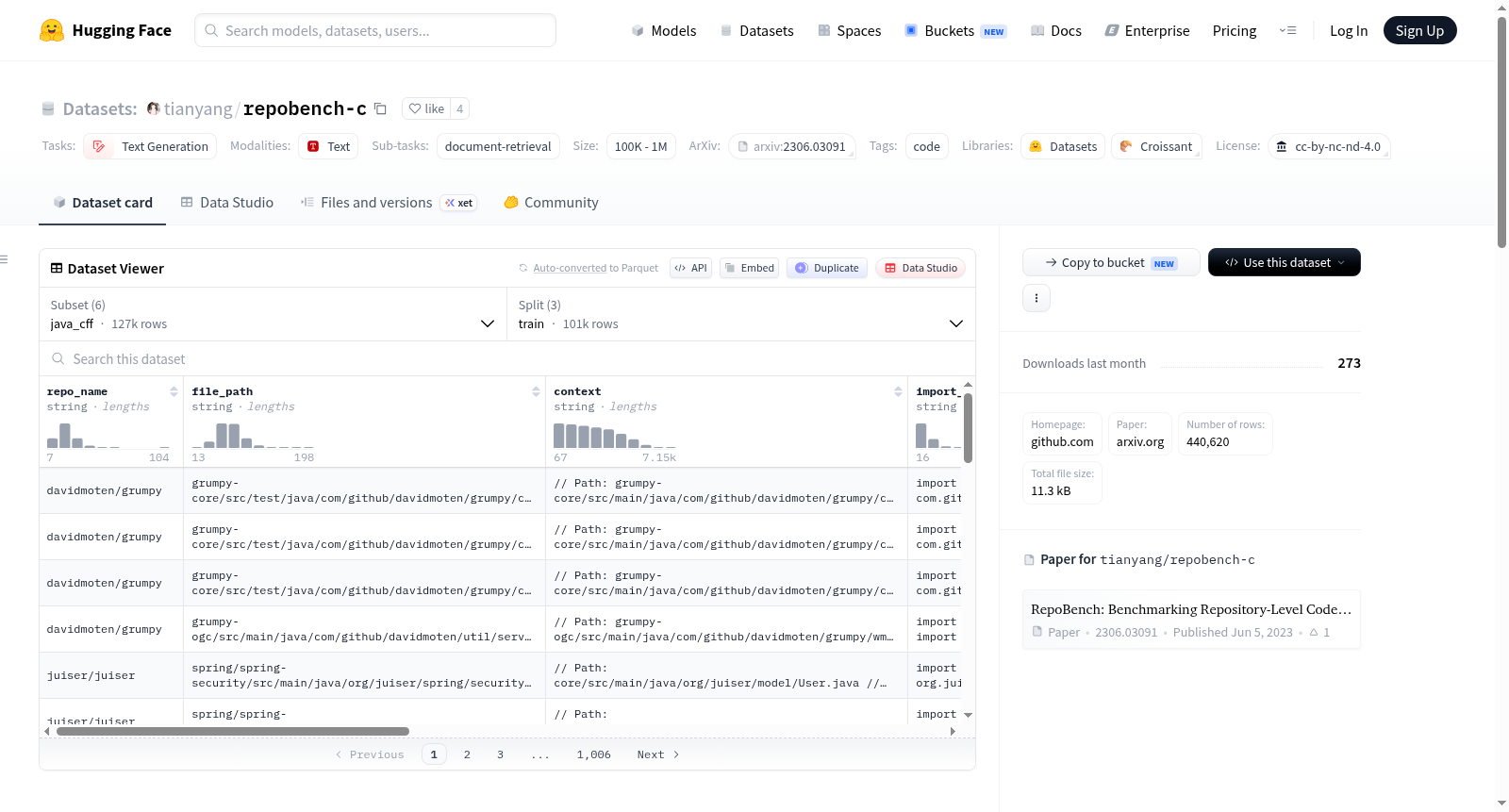Click the horizontal table scrollbar

click(x=233, y=731)
